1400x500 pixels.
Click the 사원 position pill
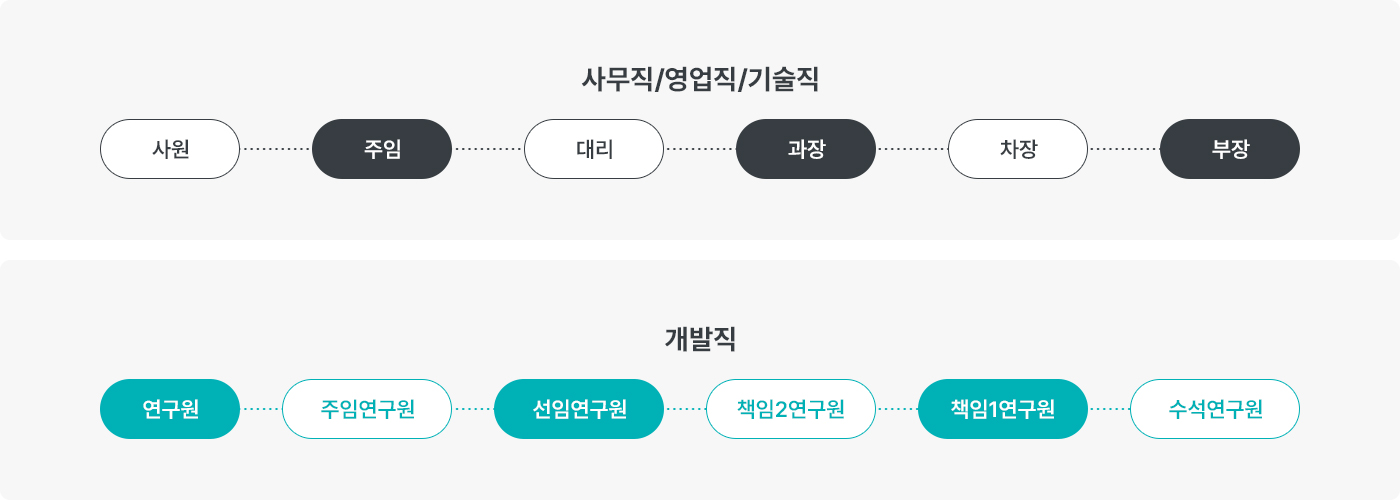[x=170, y=149]
